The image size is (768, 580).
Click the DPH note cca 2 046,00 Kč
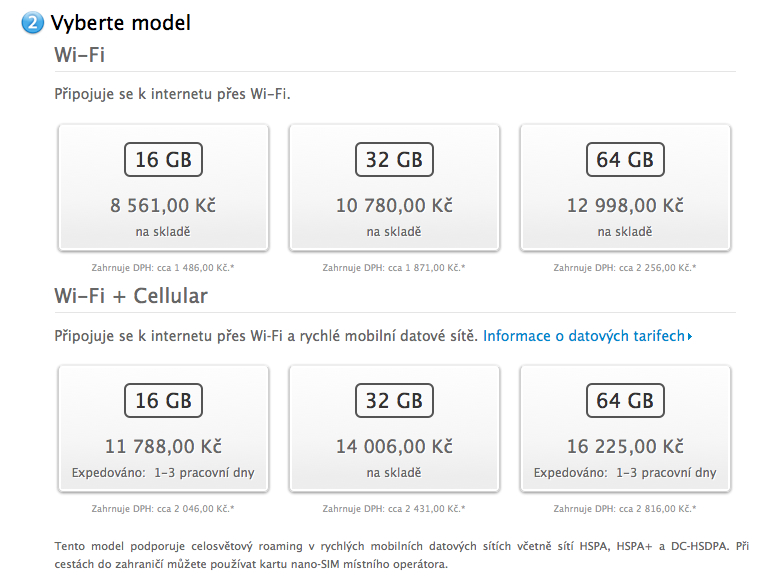[x=163, y=508]
